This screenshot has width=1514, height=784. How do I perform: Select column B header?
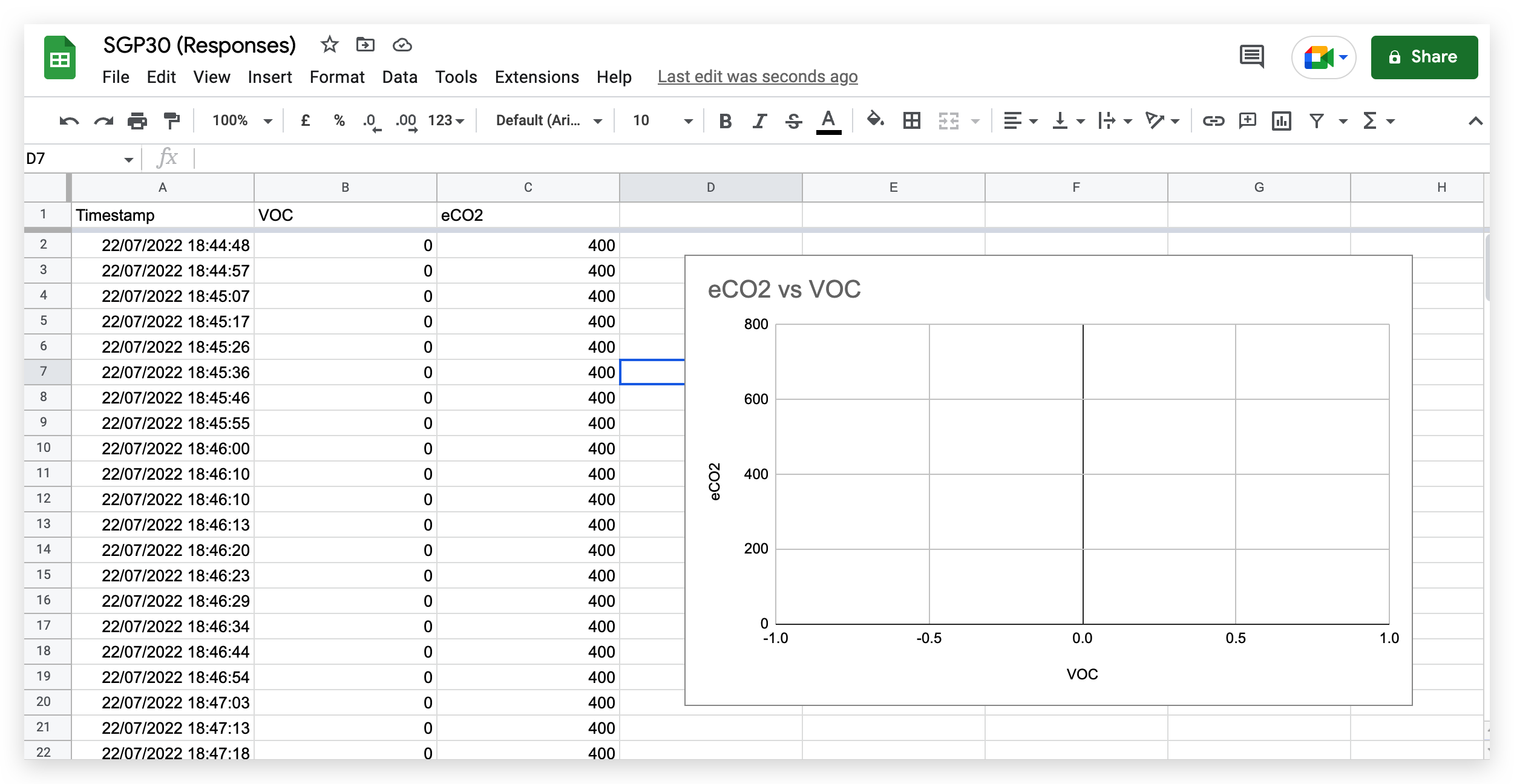(x=345, y=188)
